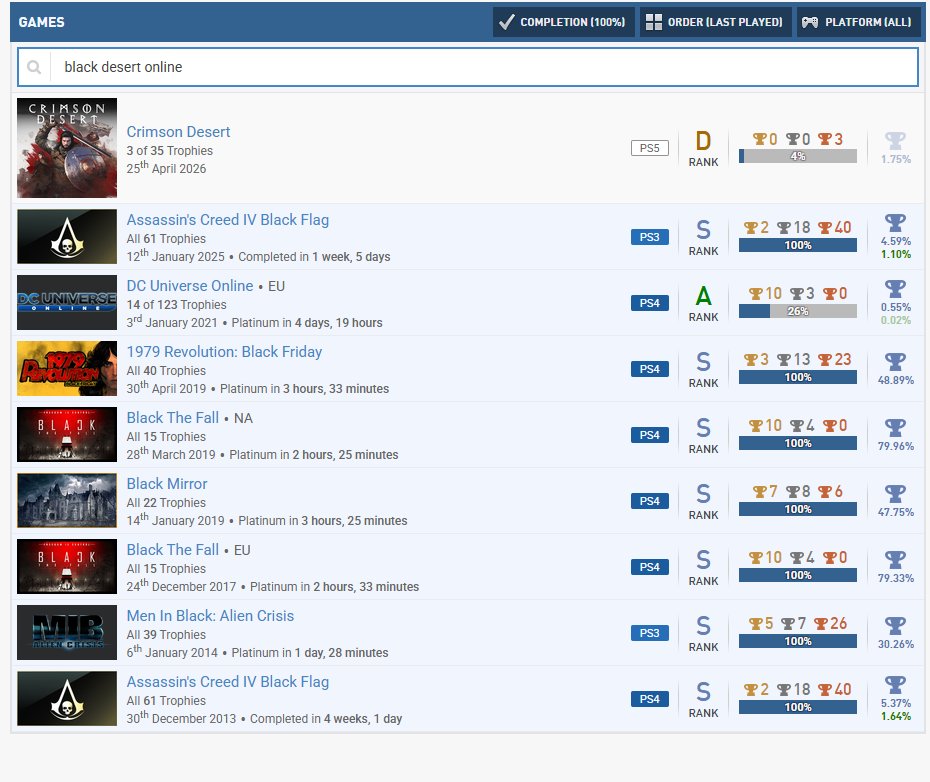Open Crimson Desert game thumbnail
This screenshot has width=930, height=782.
67,148
